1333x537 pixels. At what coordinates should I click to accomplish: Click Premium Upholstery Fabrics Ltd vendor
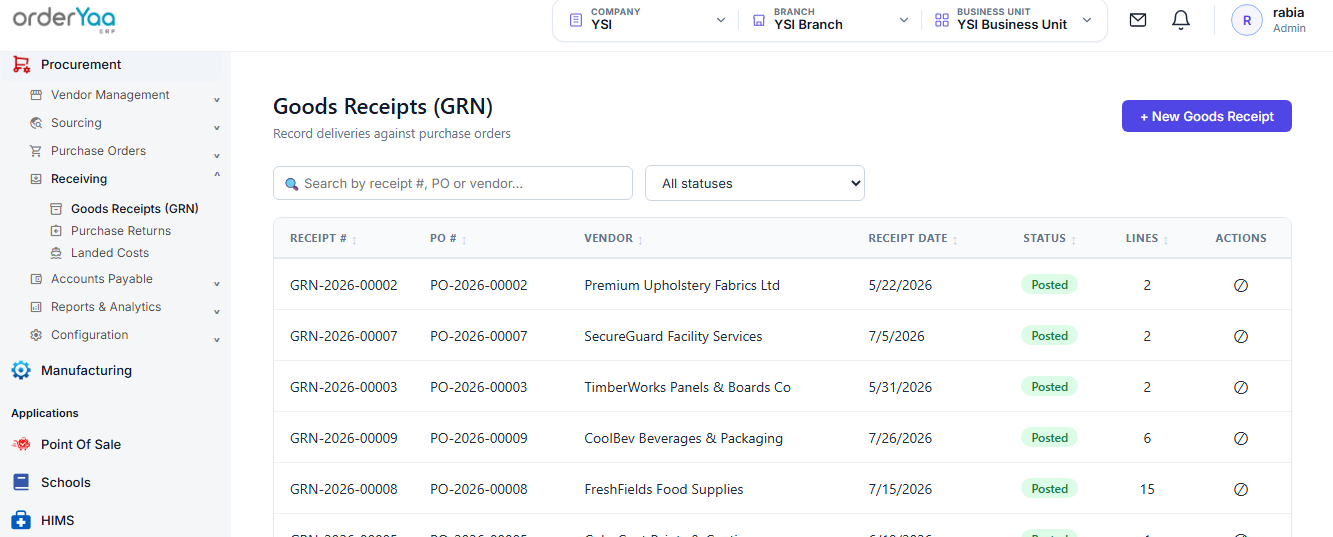pyautogui.click(x=682, y=285)
